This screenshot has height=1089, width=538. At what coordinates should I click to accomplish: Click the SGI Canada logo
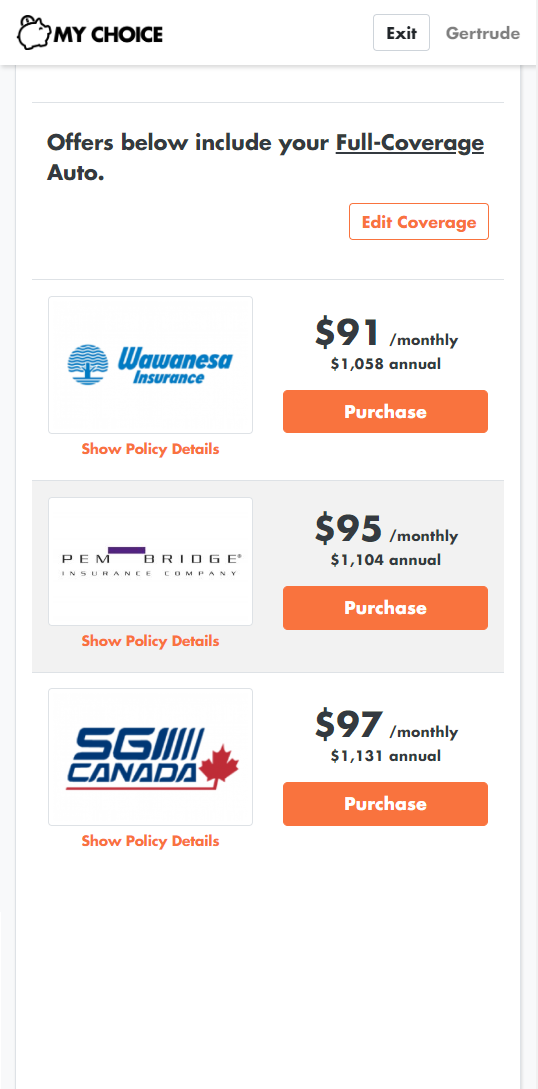point(151,757)
